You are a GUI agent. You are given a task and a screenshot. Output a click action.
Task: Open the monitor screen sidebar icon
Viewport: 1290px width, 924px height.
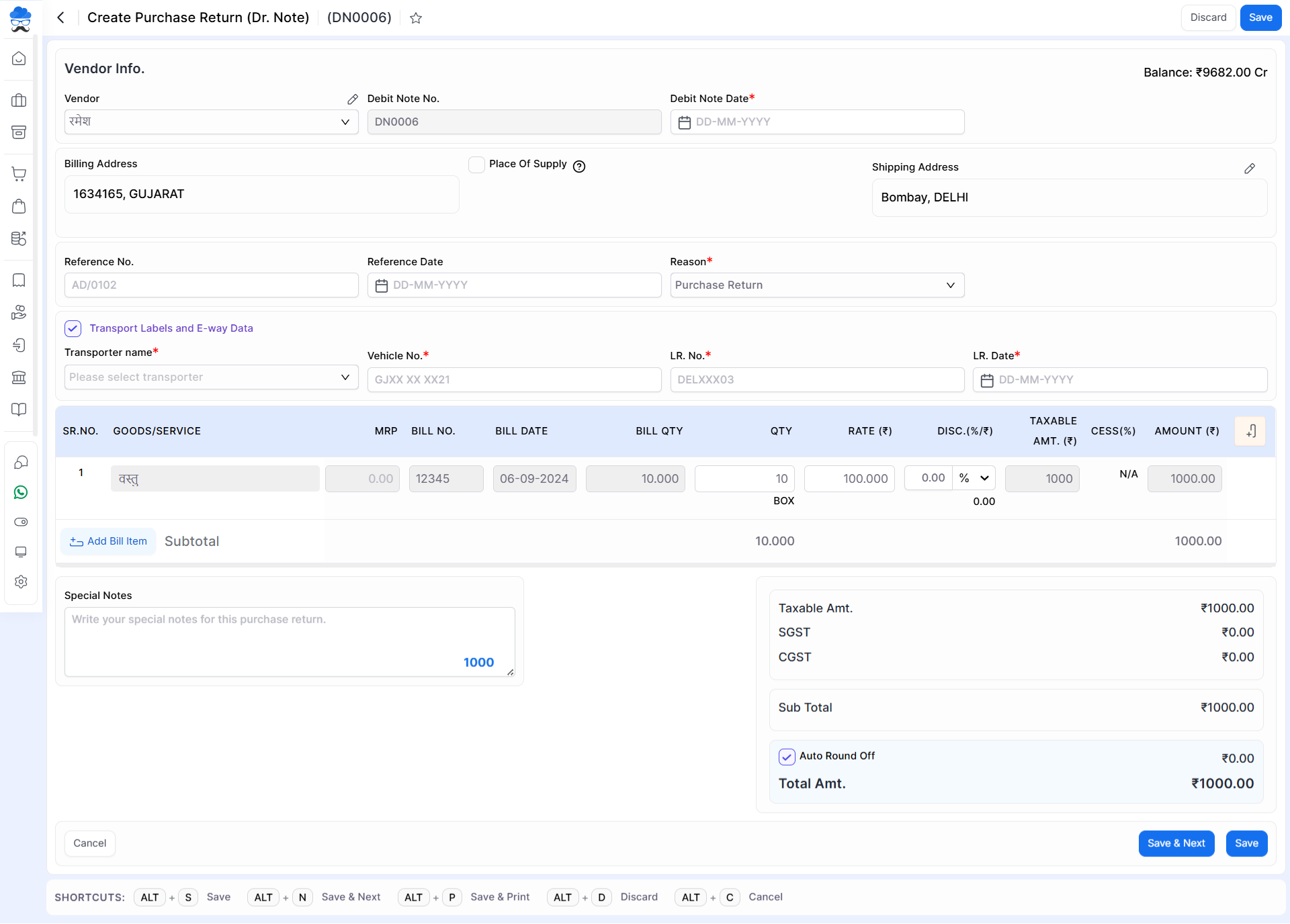(x=21, y=552)
